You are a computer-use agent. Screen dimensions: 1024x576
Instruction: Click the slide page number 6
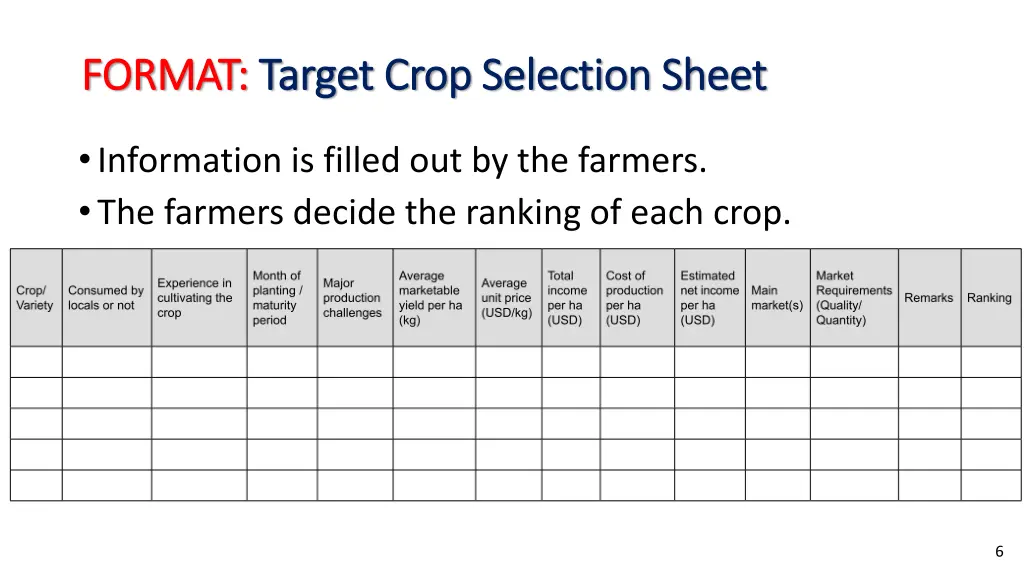click(999, 551)
